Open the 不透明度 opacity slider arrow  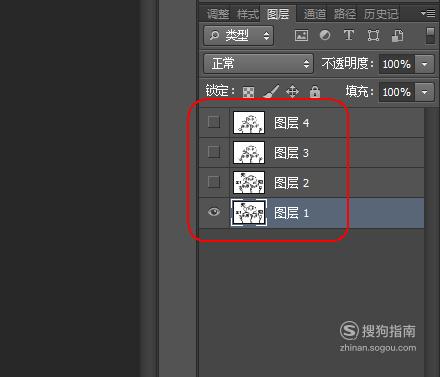coord(424,64)
